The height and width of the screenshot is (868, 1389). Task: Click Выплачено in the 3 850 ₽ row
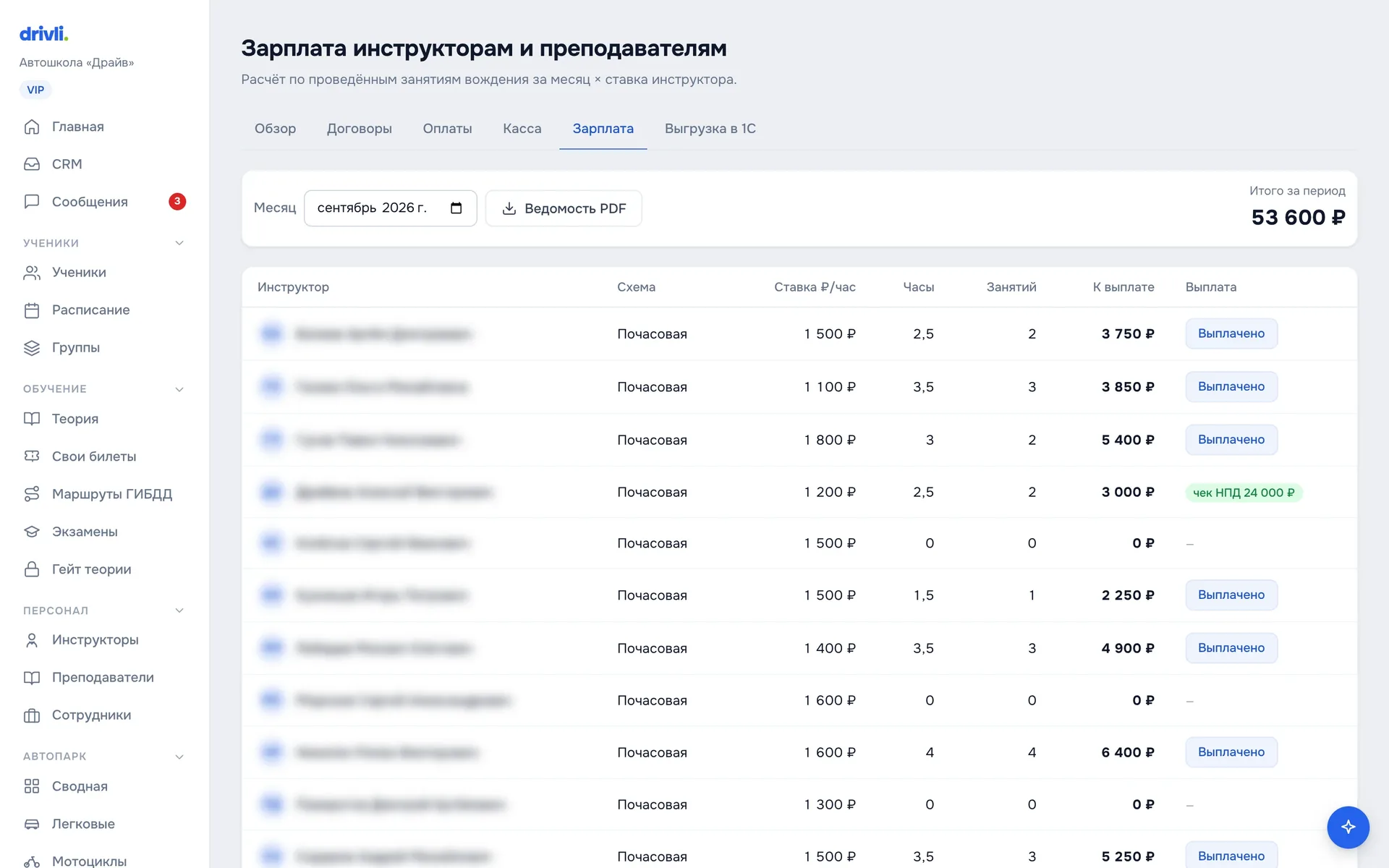1231,387
